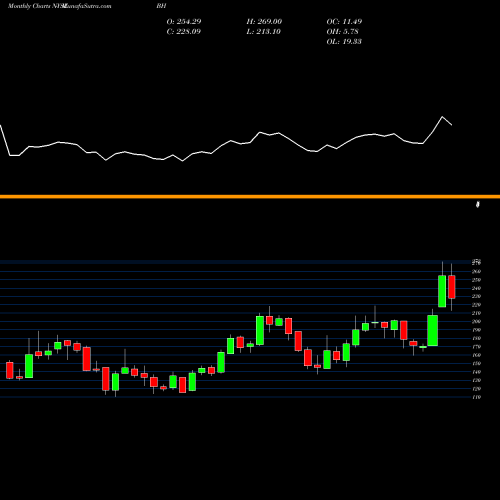Viewport: 500px width, 500px height.
Task: Click the OC: 11.49 reading
Action: pyautogui.click(x=344, y=22)
